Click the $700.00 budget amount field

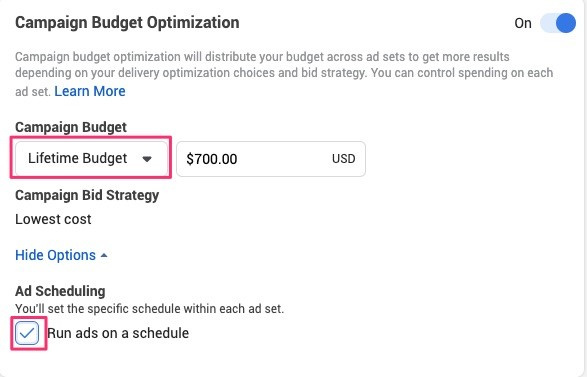[x=271, y=159]
